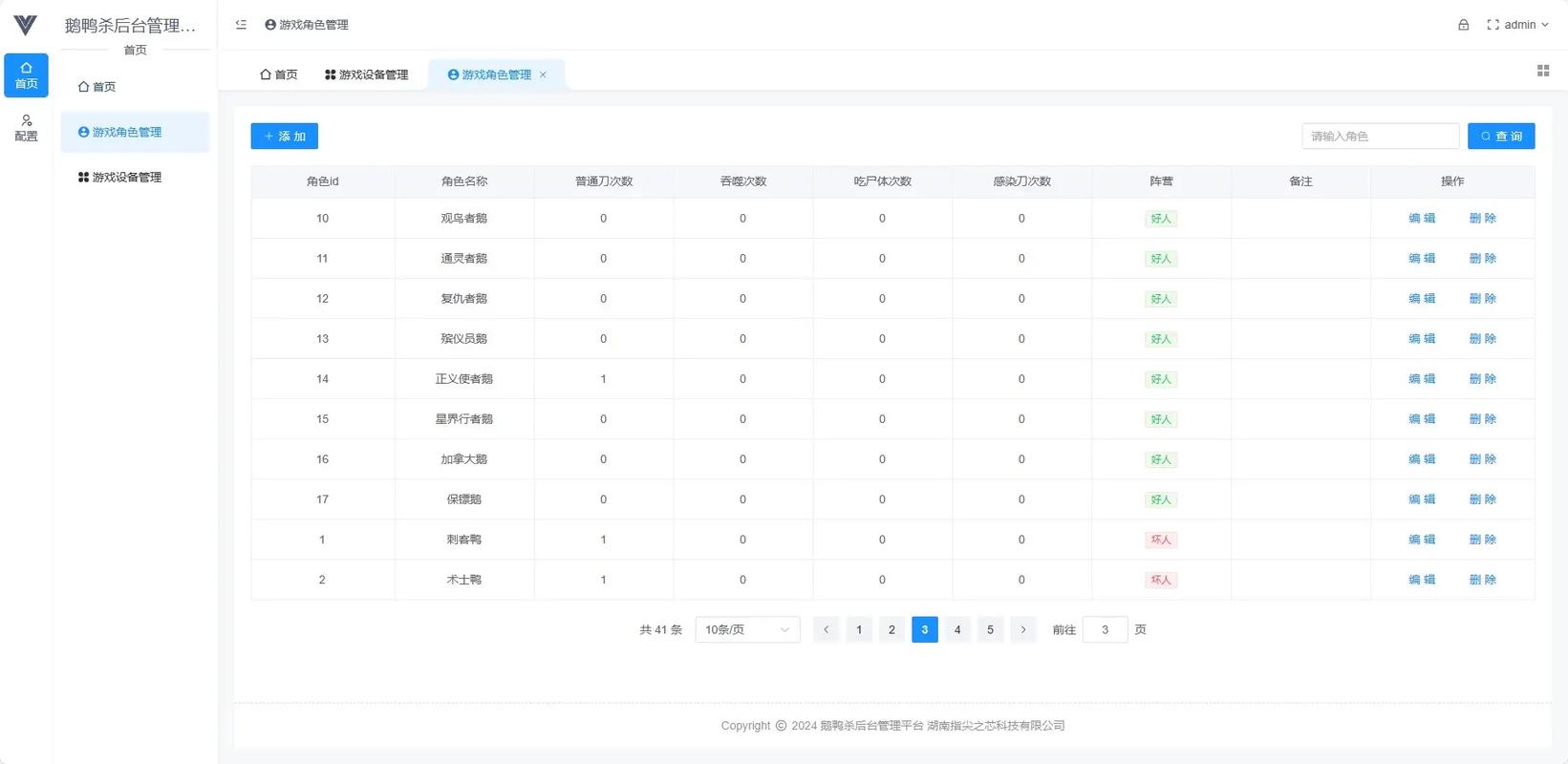Click the 普通刀次数 column header
The width and height of the screenshot is (1568, 764).
click(604, 181)
